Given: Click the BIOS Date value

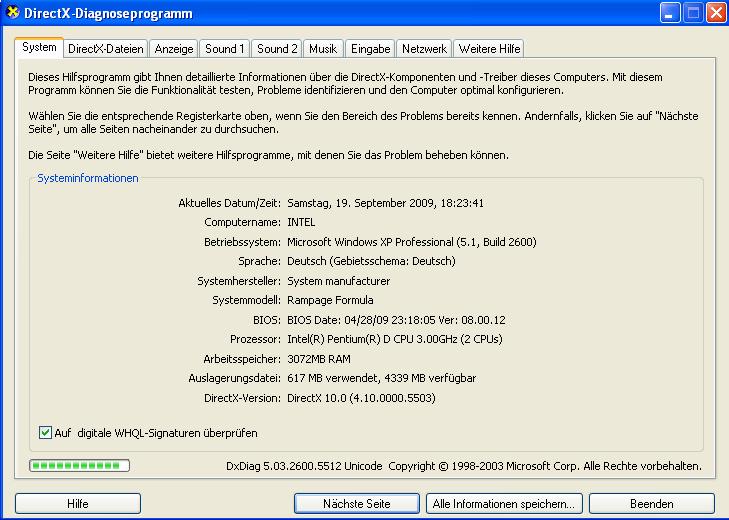Looking at the screenshot, I should pos(396,320).
